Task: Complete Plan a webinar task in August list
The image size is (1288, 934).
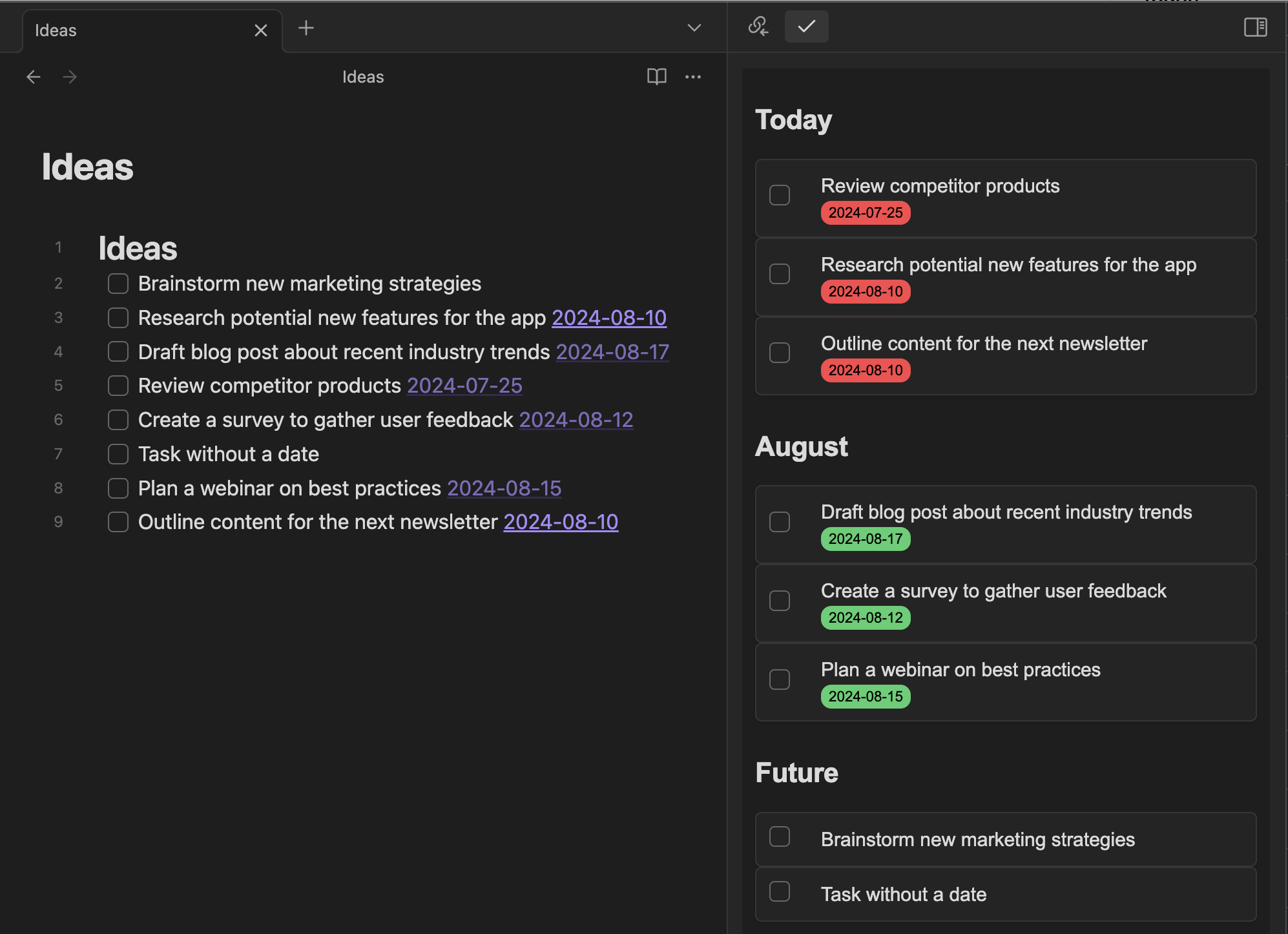Action: coord(780,680)
